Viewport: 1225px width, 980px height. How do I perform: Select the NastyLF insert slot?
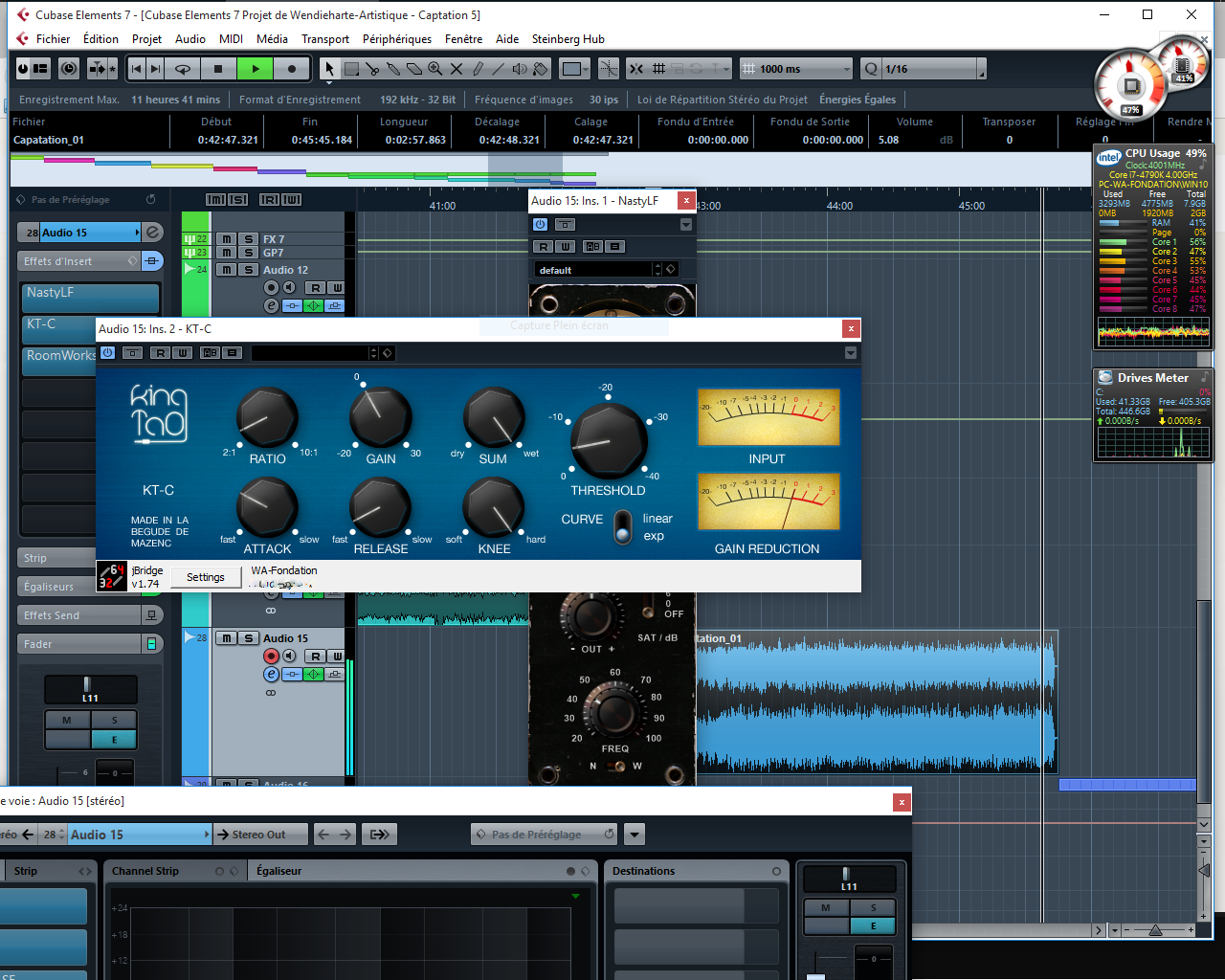click(90, 298)
